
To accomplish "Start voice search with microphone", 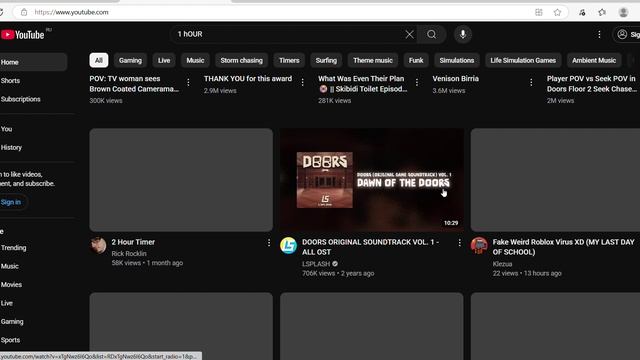I will pos(463,34).
